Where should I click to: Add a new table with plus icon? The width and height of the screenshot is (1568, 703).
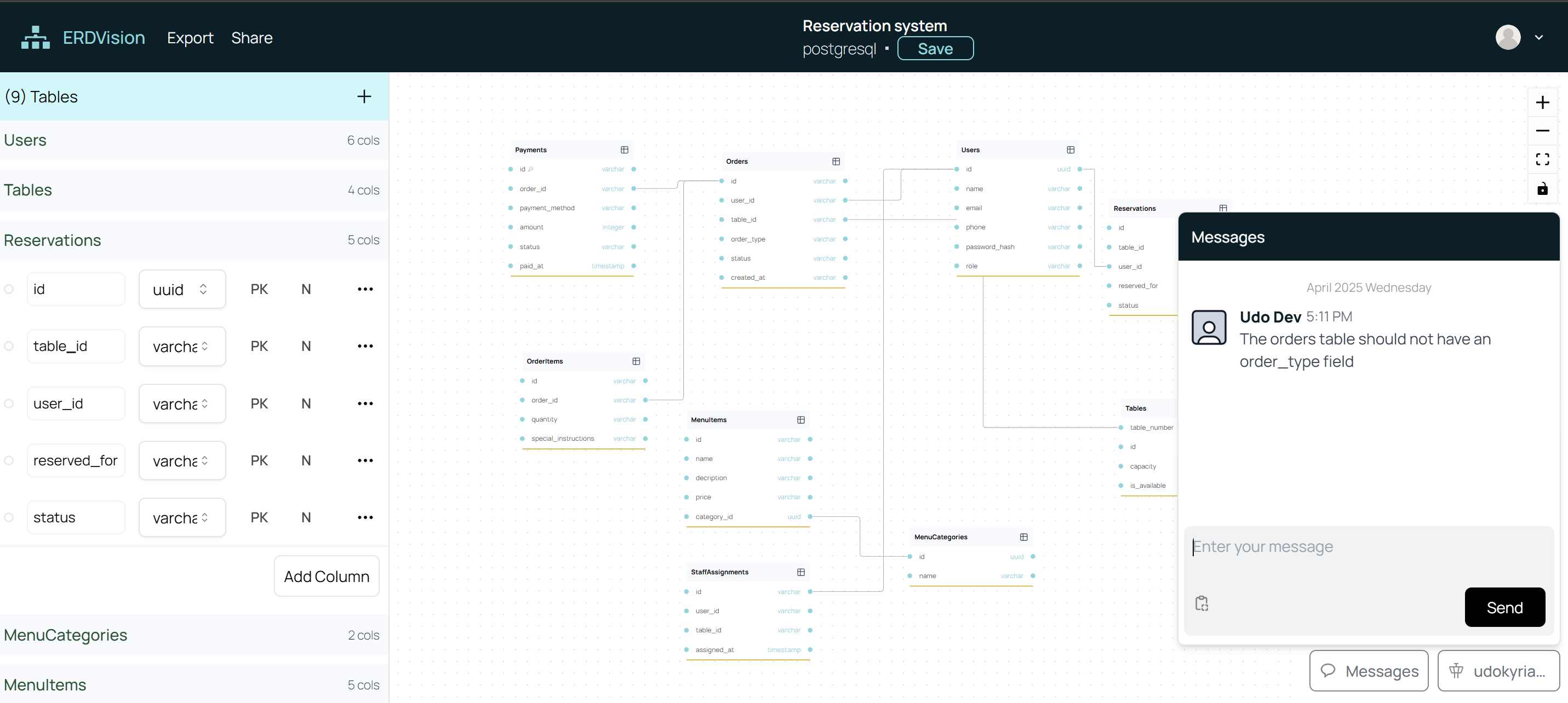(x=364, y=97)
